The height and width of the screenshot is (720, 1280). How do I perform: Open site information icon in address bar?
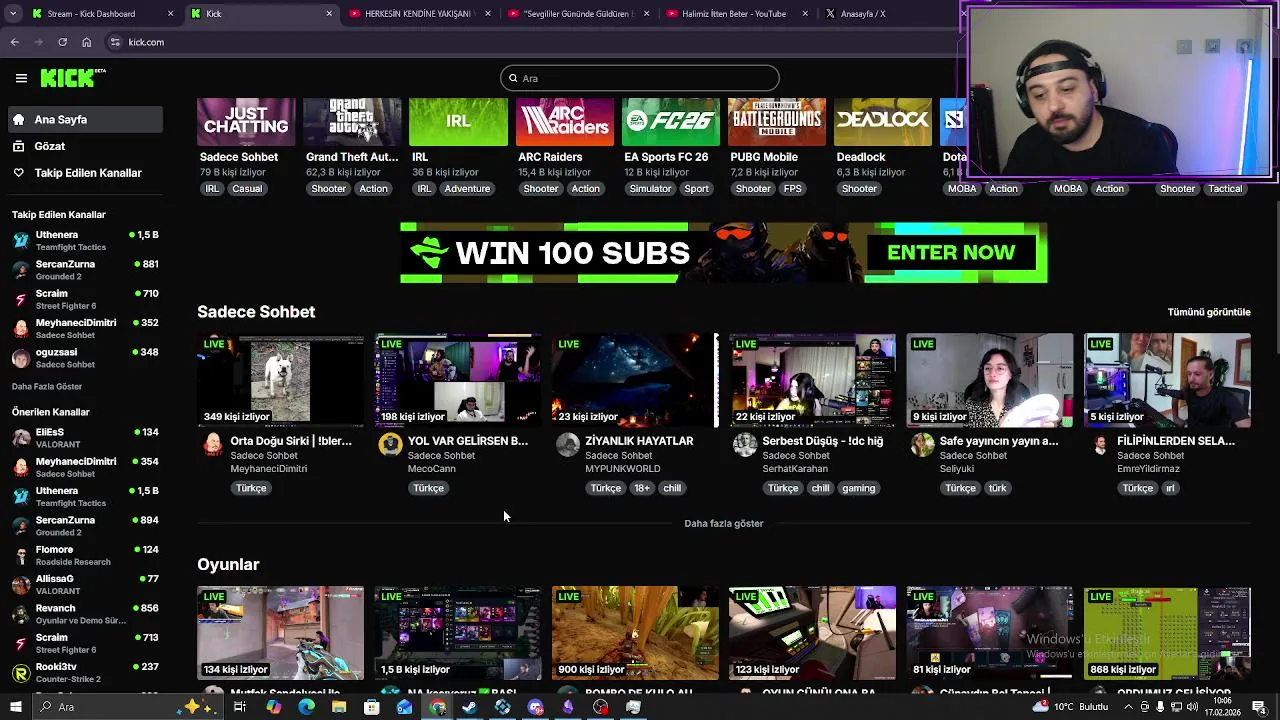click(x=115, y=42)
